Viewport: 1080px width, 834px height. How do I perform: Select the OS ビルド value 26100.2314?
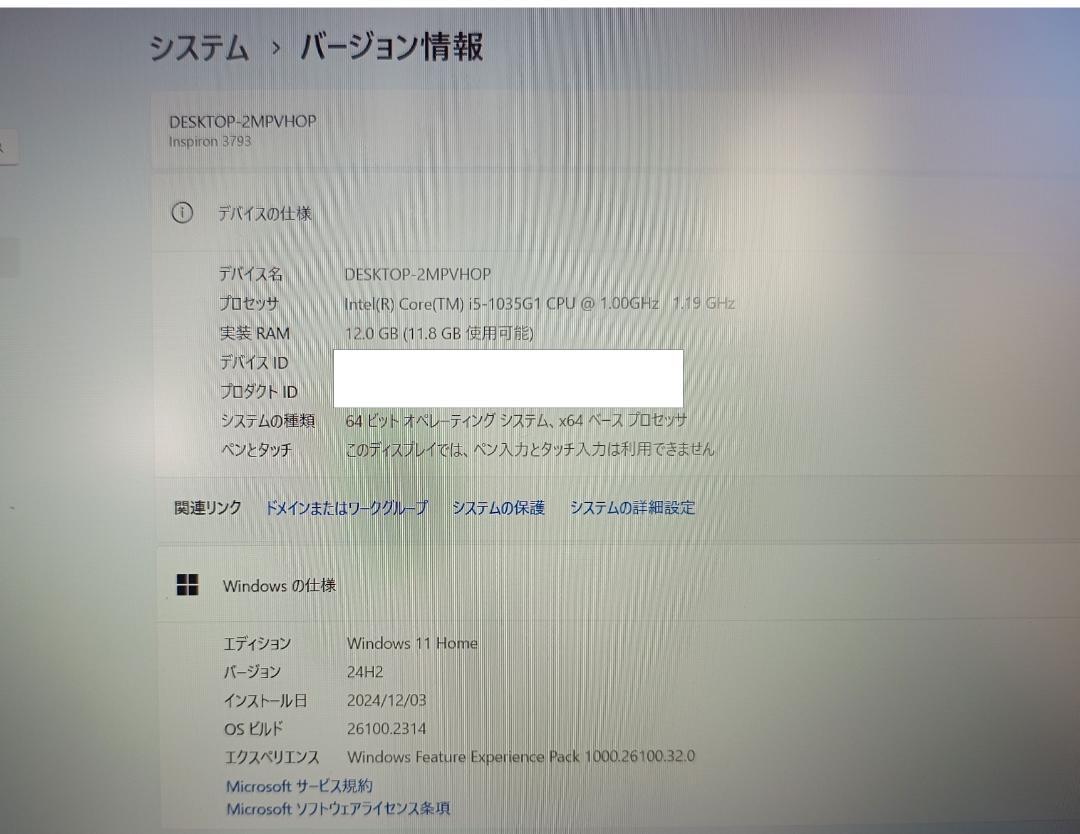point(386,729)
